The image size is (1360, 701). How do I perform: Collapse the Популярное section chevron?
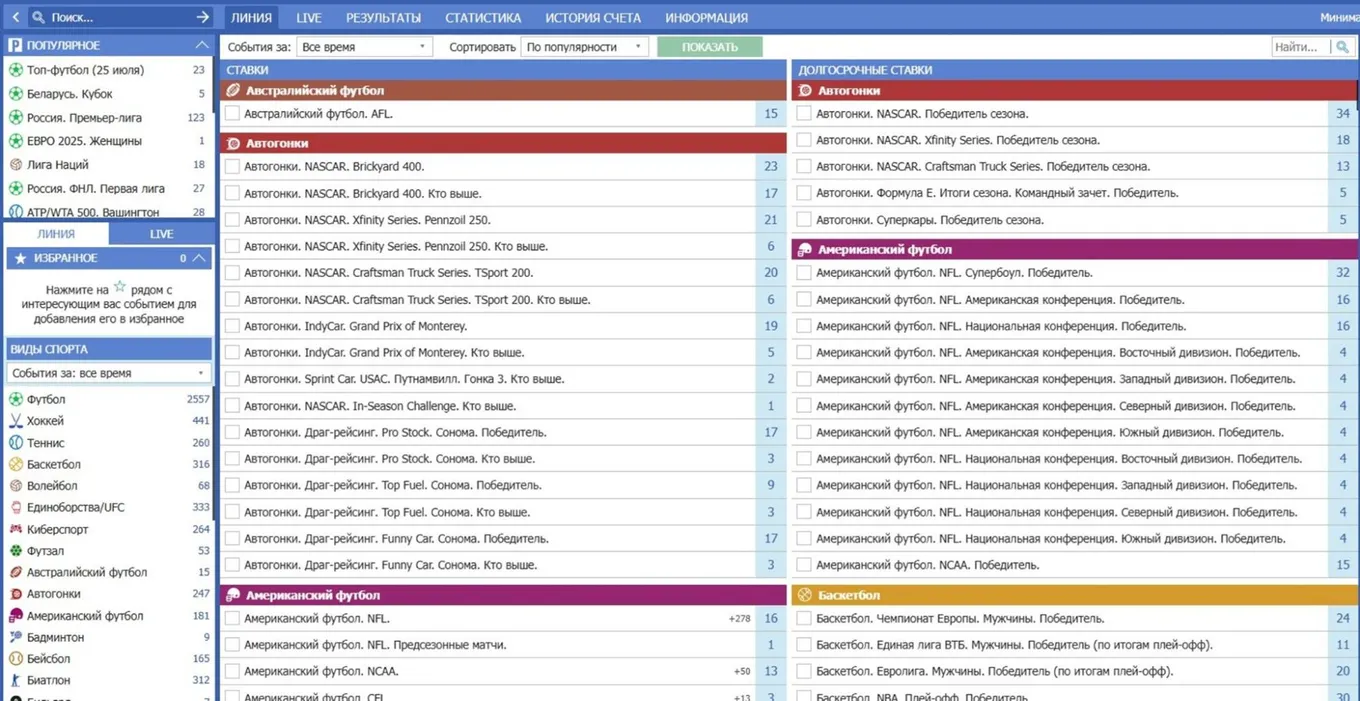pos(201,45)
